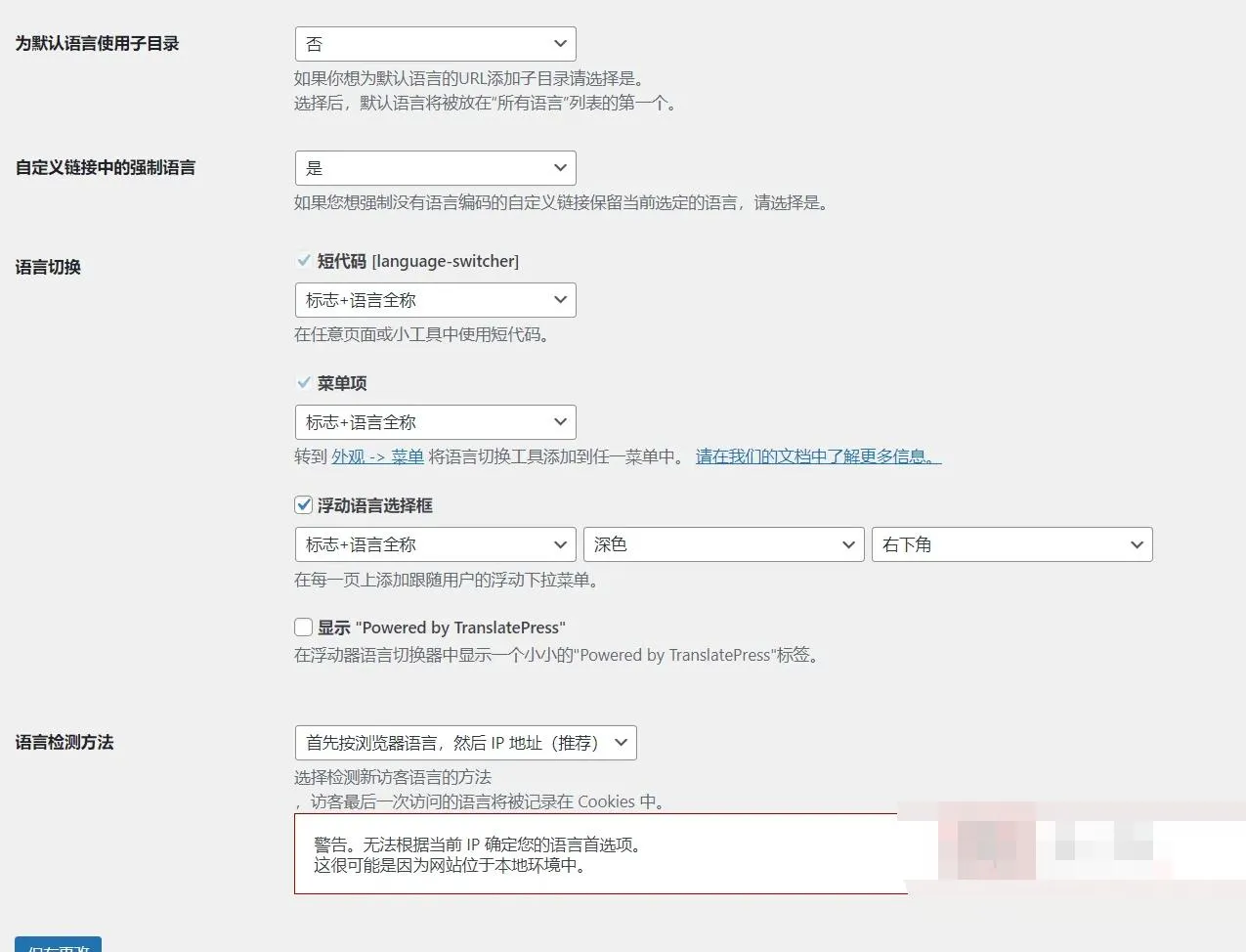Open the floating selector 标志+语言全称 dropdown
This screenshot has width=1246, height=952.
pos(435,544)
